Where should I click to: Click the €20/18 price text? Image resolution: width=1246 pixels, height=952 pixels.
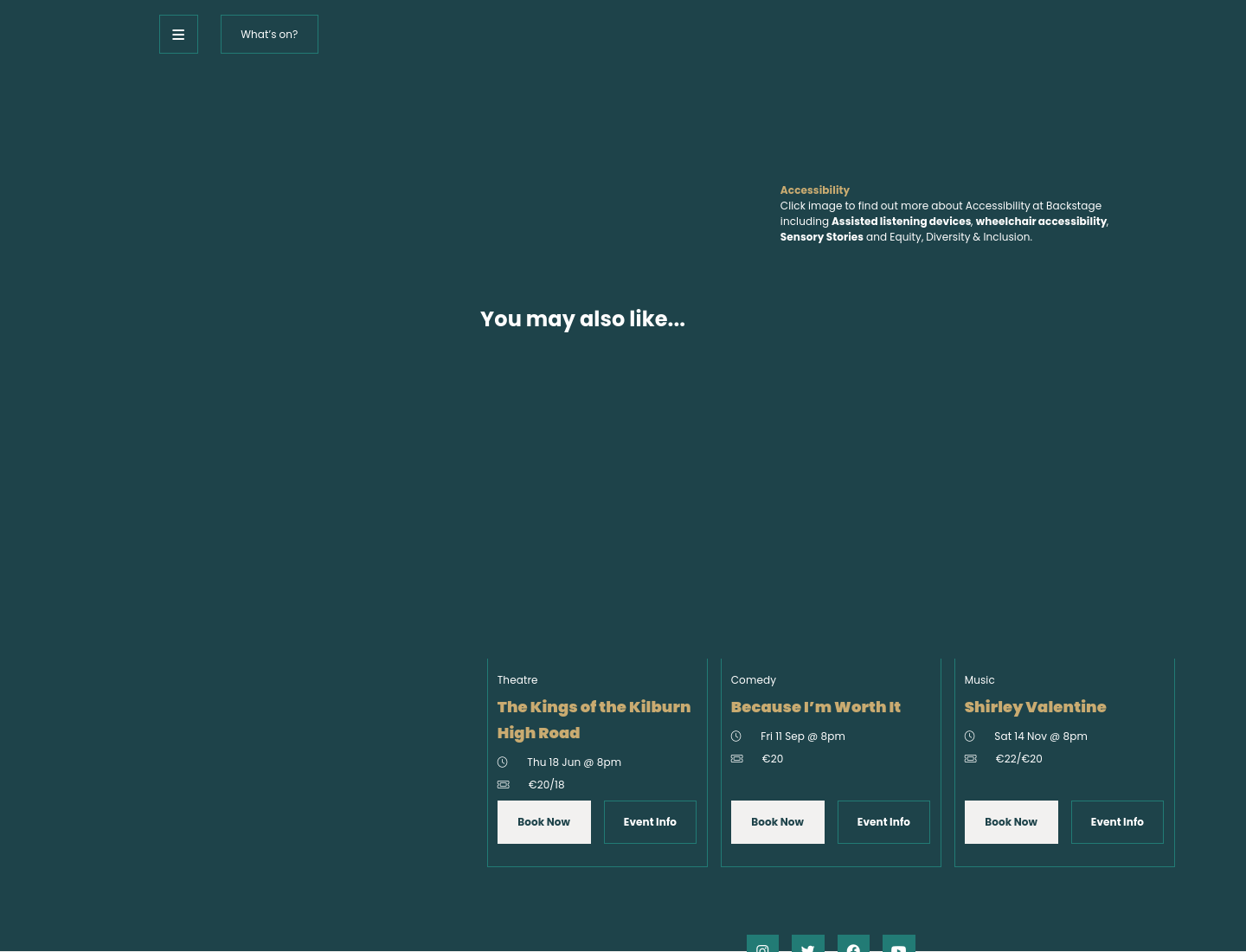(x=546, y=785)
